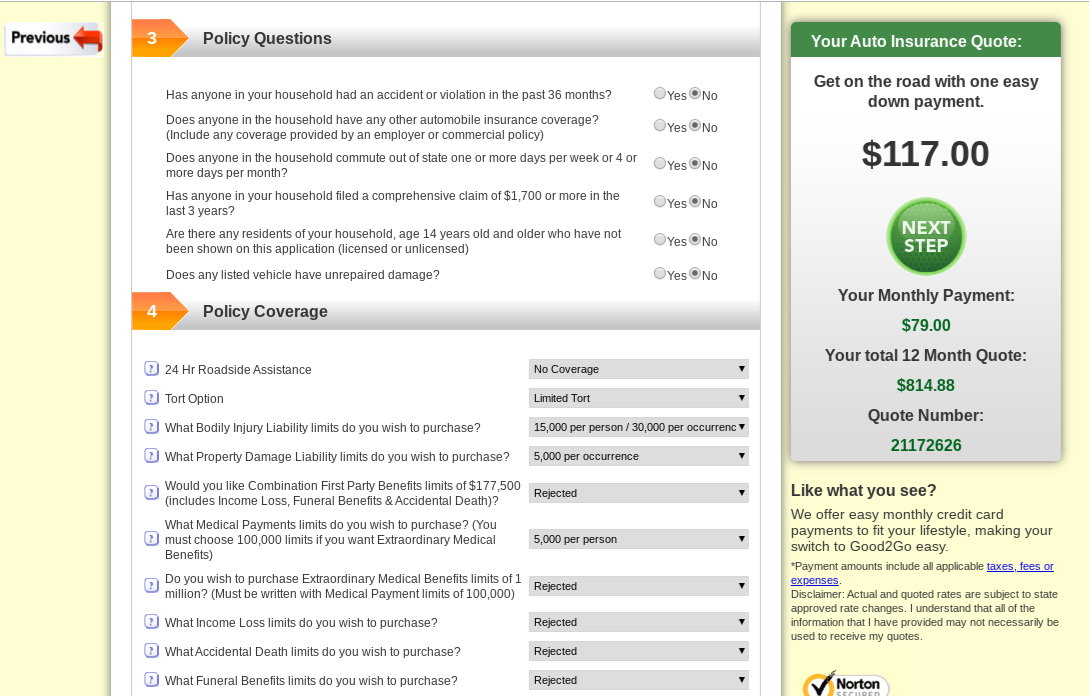Choose No for commuting out of state

pos(695,163)
